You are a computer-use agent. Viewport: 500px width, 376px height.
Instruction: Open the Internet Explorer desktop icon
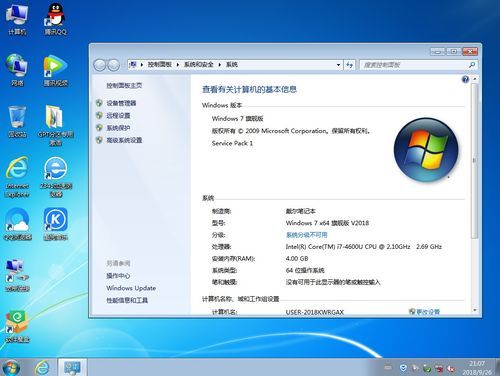point(17,177)
